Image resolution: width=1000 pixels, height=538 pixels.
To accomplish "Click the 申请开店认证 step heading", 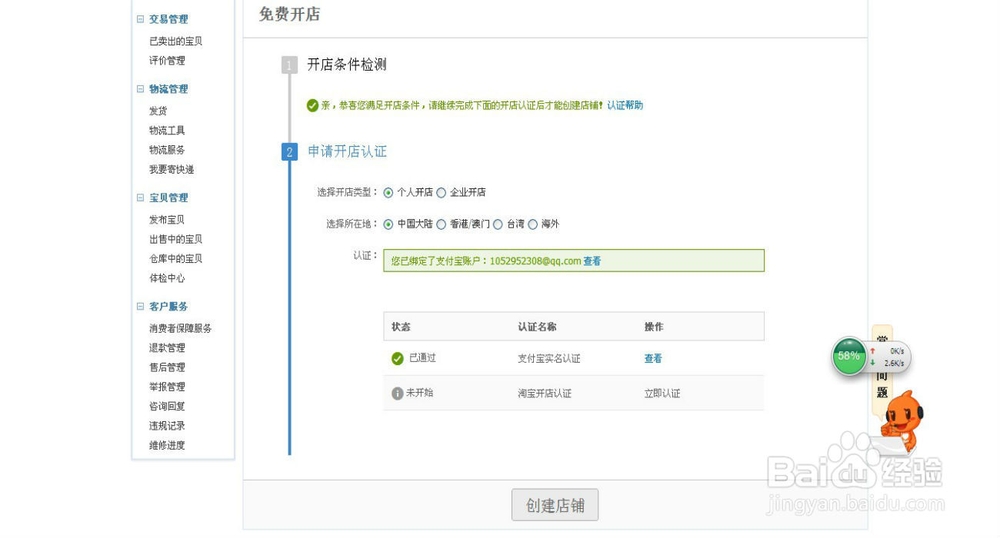I will 347,151.
